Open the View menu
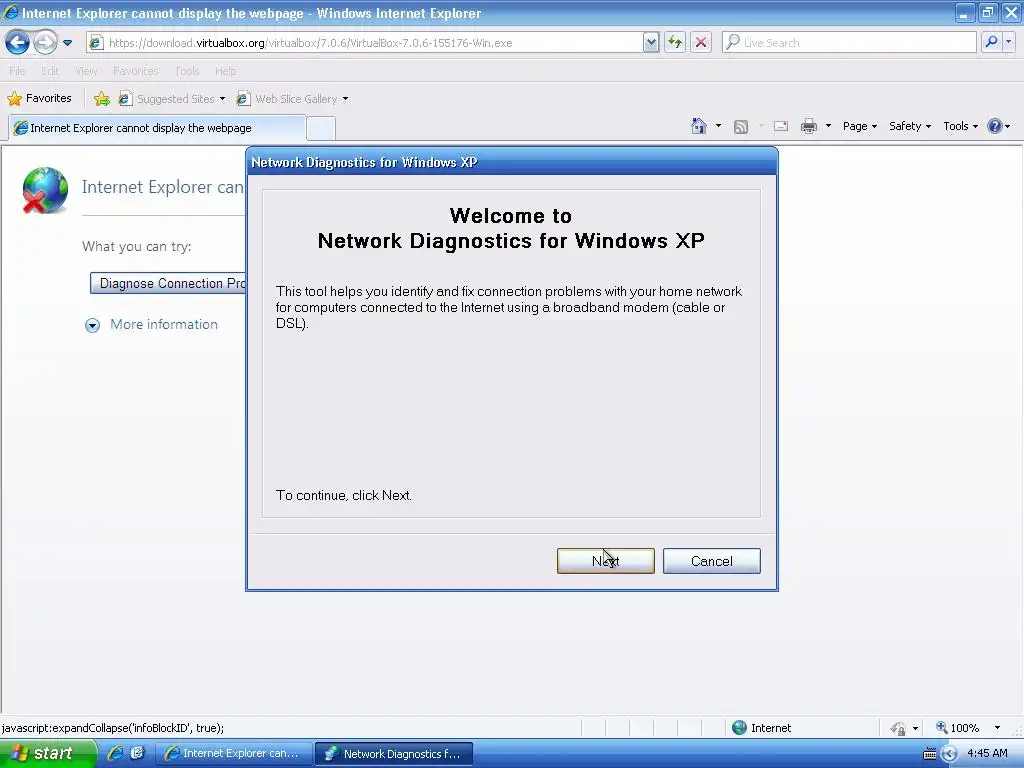The image size is (1024, 768). click(86, 71)
